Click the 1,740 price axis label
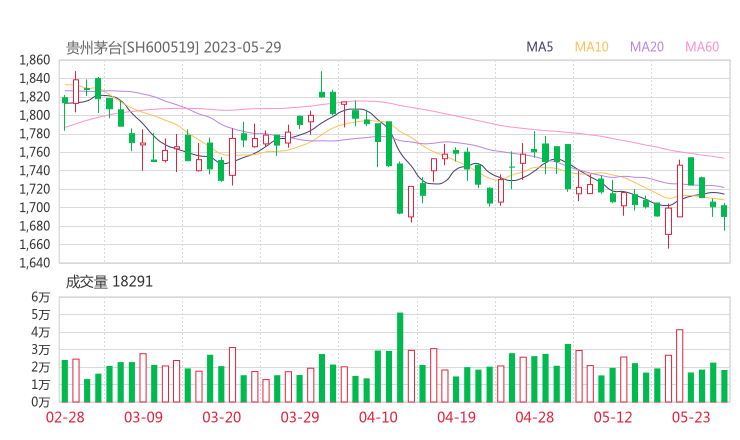Viewport: 740px width, 440px height. coord(34,170)
